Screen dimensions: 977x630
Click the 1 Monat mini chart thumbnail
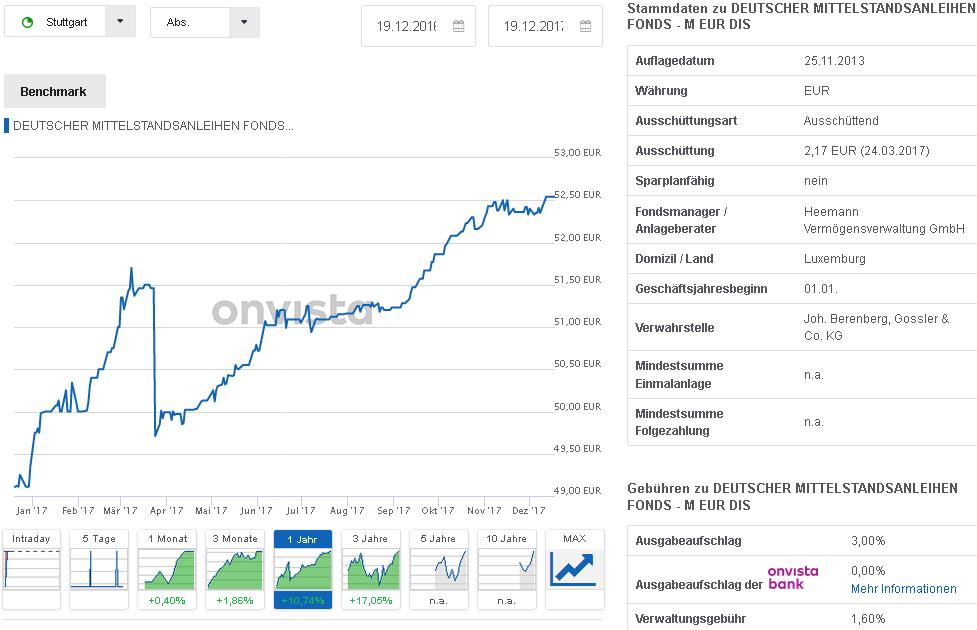166,569
